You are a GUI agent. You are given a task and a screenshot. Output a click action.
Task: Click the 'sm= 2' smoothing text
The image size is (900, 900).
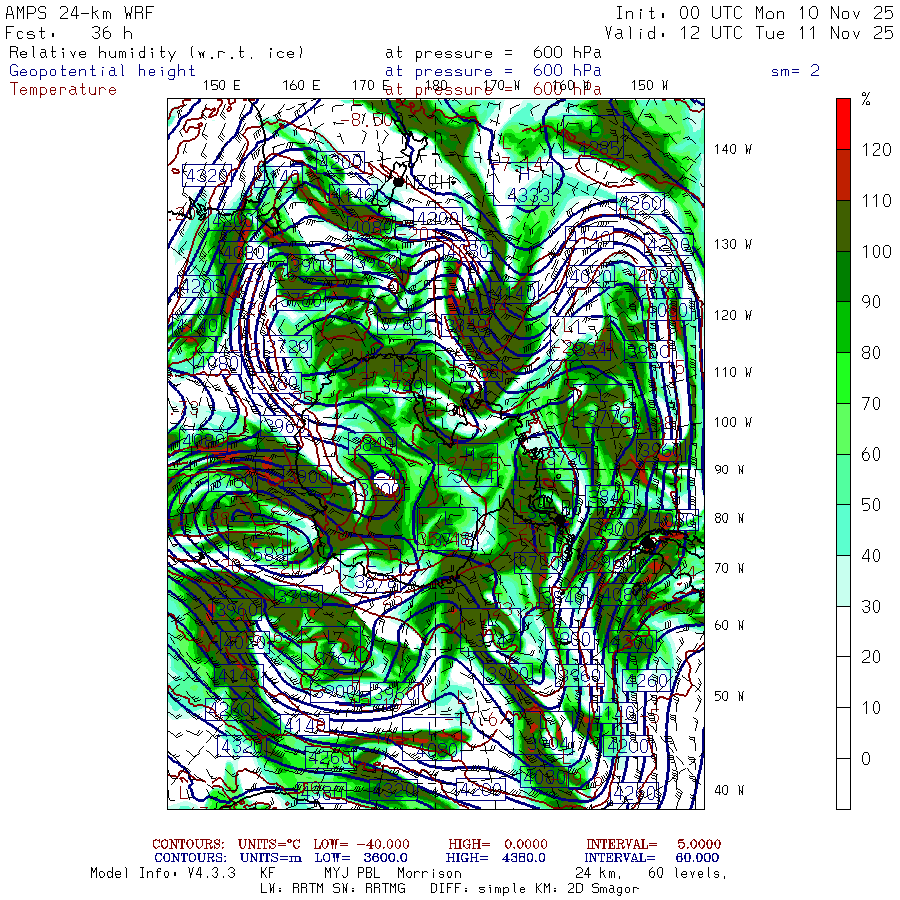click(795, 71)
